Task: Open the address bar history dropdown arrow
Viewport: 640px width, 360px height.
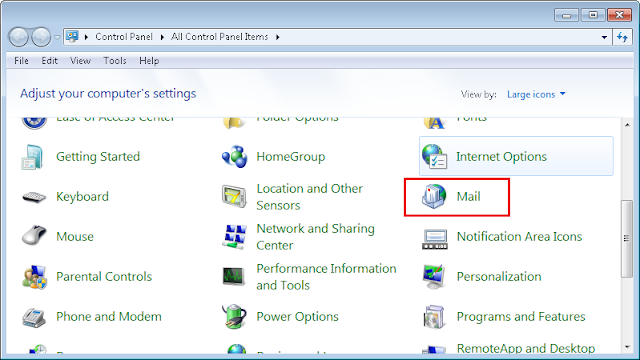Action: pos(604,37)
